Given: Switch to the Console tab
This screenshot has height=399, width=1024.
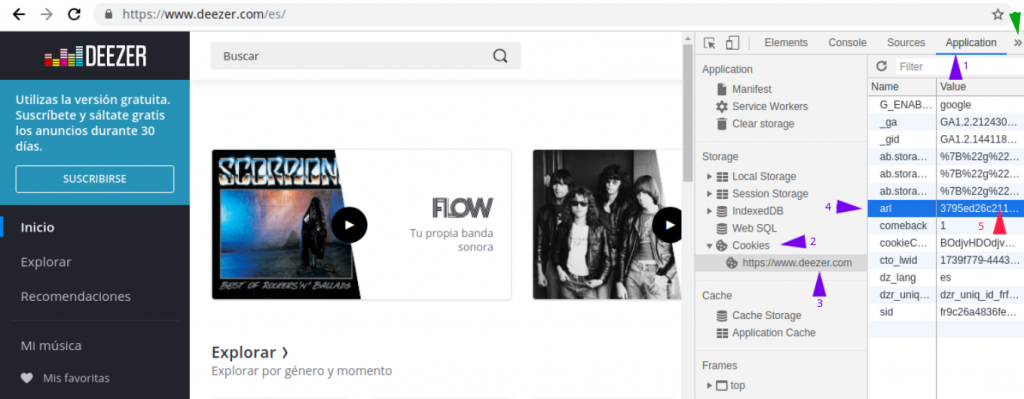Looking at the screenshot, I should [847, 42].
